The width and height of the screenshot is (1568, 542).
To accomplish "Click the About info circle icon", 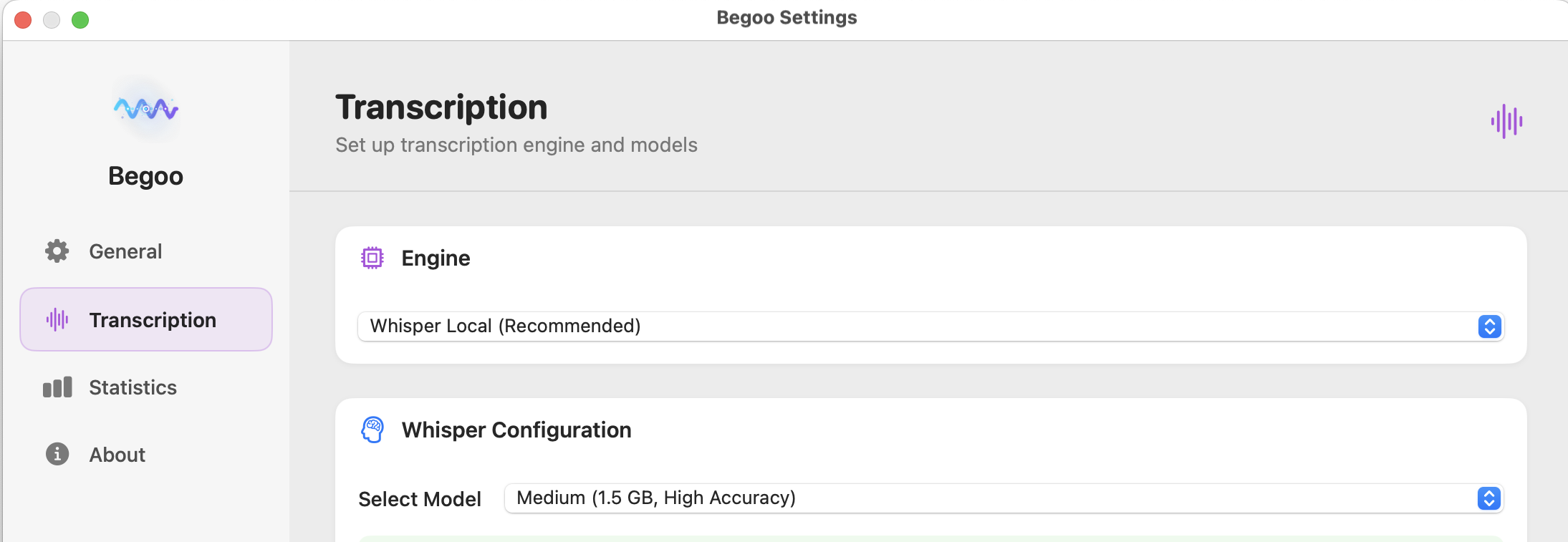I will pyautogui.click(x=57, y=454).
